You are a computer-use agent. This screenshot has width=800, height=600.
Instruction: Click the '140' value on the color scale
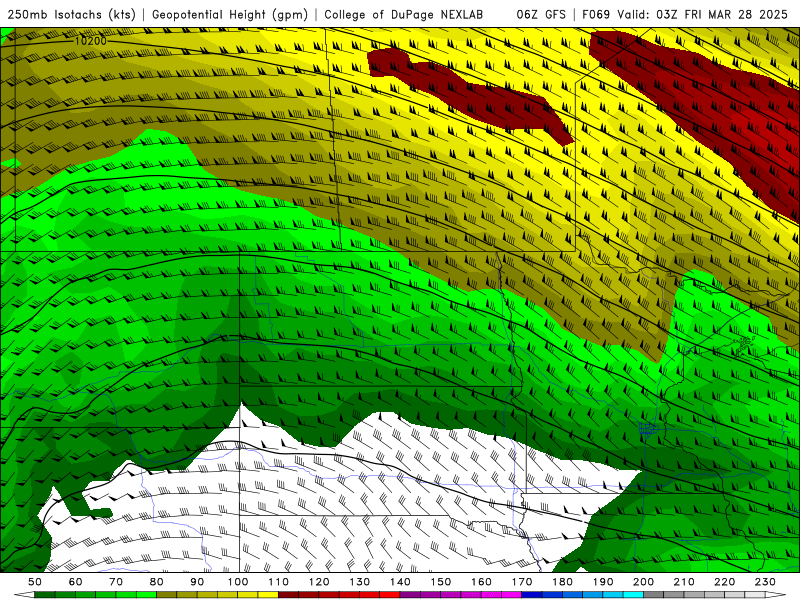pyautogui.click(x=401, y=582)
